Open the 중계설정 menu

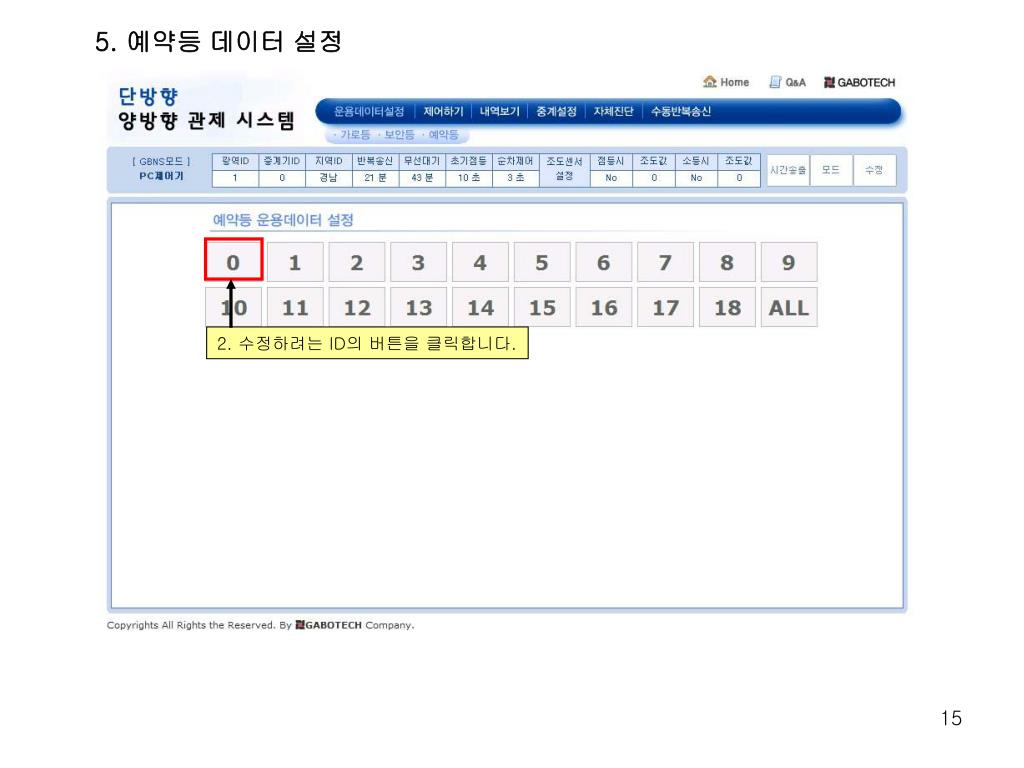(x=556, y=112)
